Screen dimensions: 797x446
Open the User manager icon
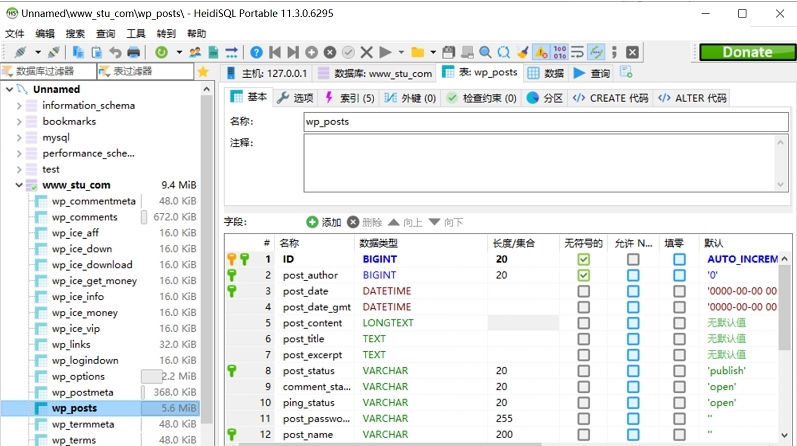(x=195, y=52)
